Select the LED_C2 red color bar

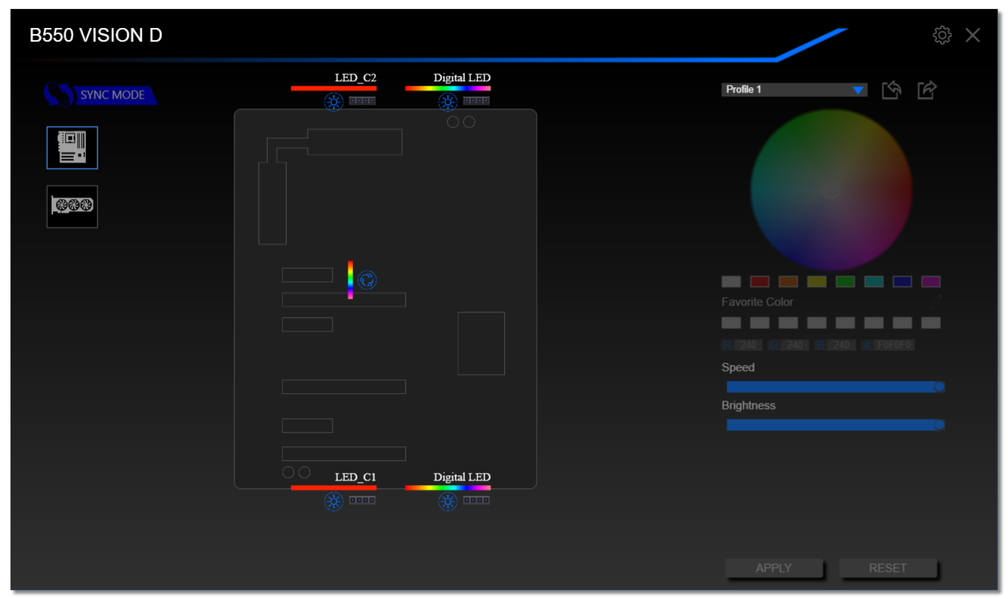coord(334,88)
